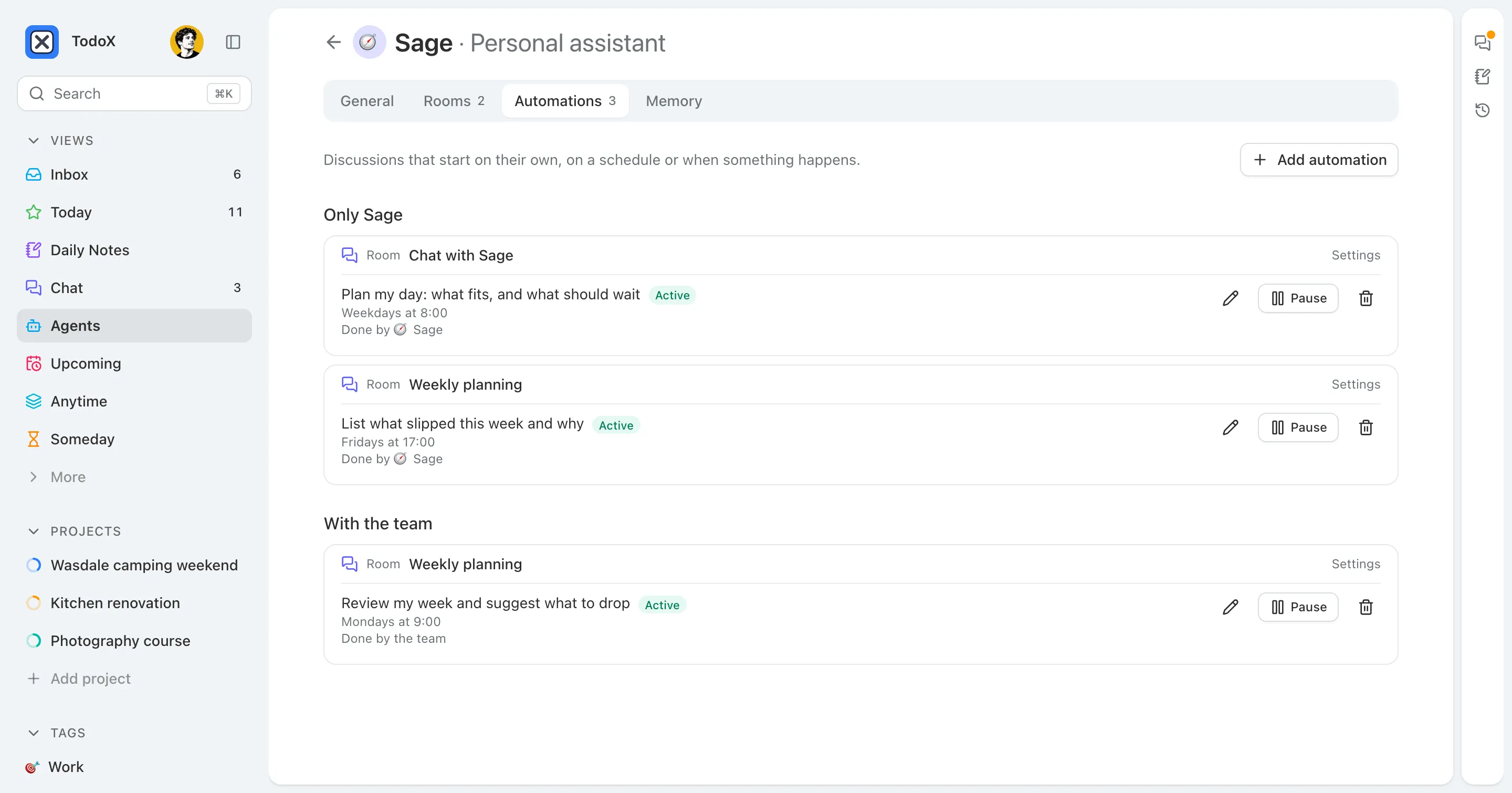Open the user profile avatar
The width and height of the screenshot is (1512, 793).
187,41
